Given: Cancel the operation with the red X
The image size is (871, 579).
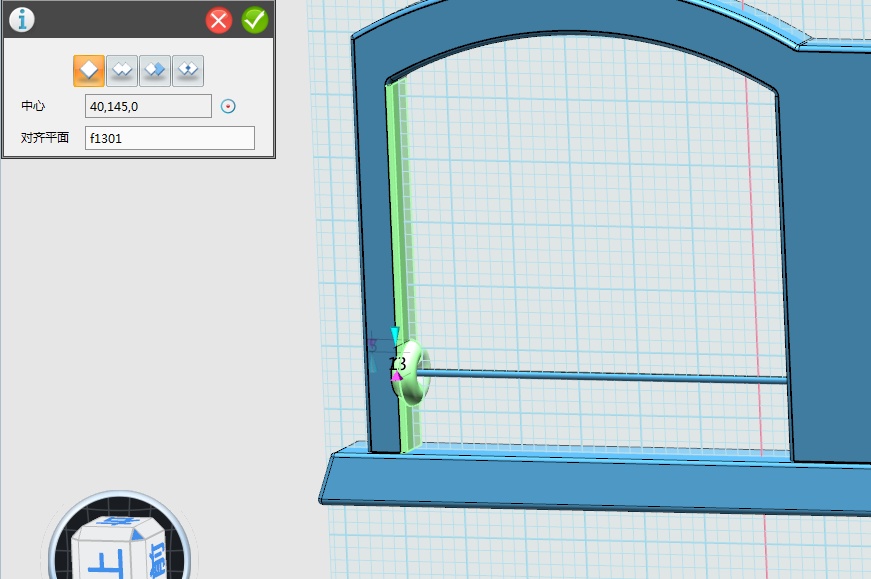Looking at the screenshot, I should pyautogui.click(x=219, y=20).
